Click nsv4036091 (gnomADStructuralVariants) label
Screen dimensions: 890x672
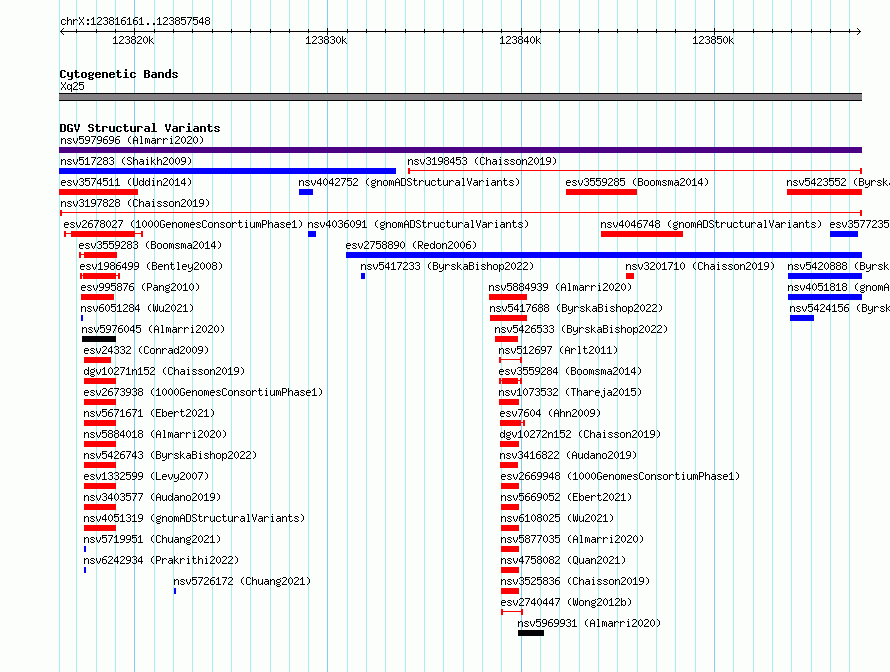point(418,224)
